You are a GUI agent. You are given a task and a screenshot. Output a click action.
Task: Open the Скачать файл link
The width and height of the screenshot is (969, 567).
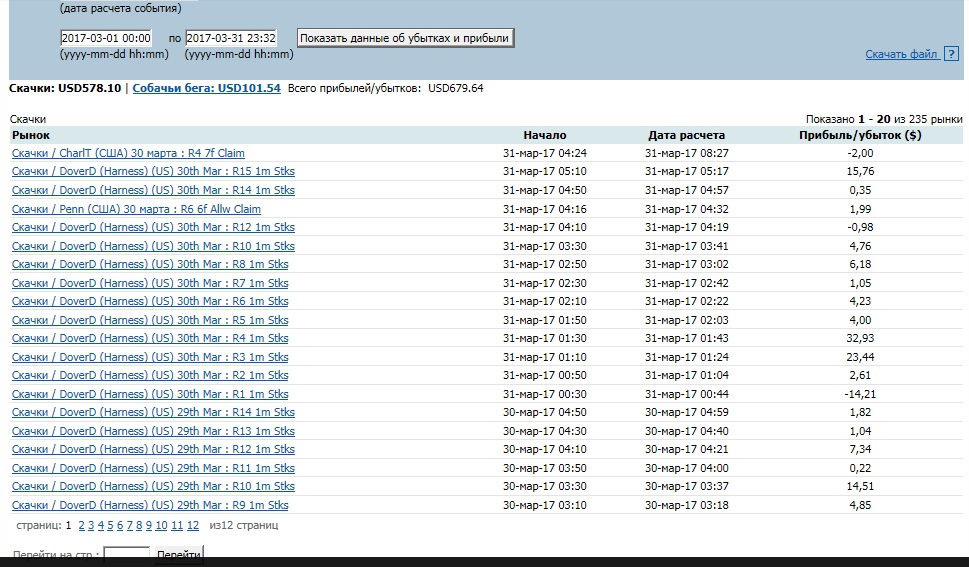pos(902,54)
